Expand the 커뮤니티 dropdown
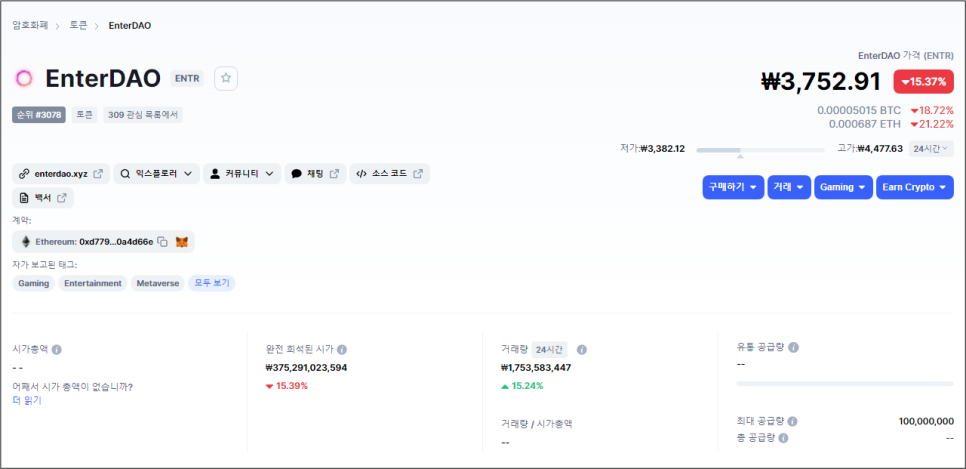Image resolution: width=966 pixels, height=469 pixels. [x=242, y=174]
